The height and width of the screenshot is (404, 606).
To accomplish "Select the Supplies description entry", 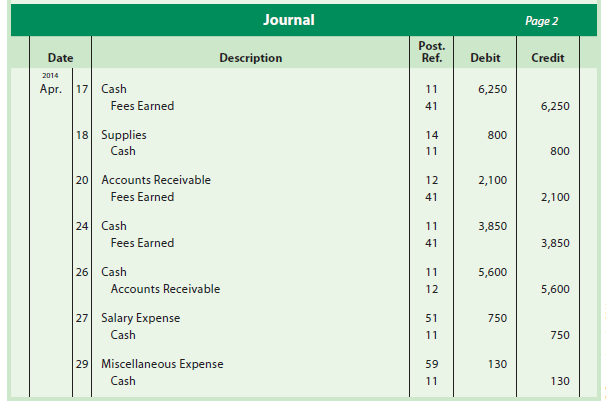I will coord(124,135).
